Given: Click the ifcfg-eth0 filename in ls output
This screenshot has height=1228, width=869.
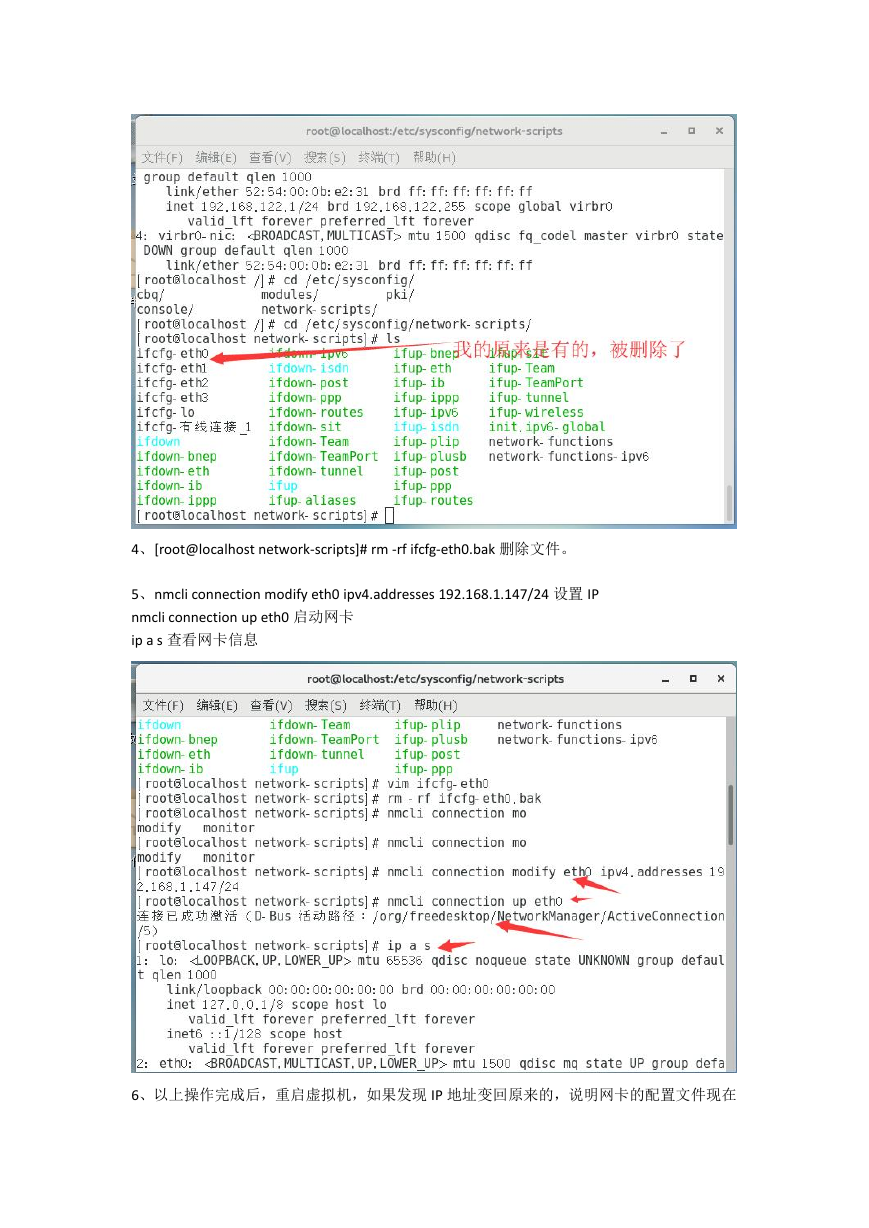Looking at the screenshot, I should pos(173,353).
